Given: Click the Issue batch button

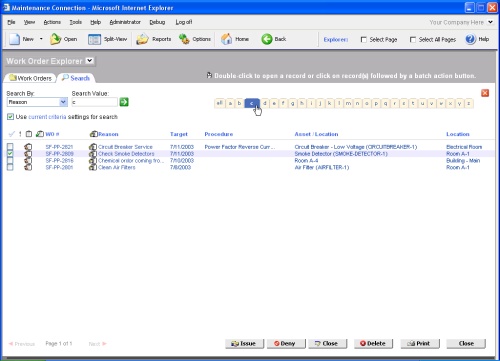Looking at the screenshot, I should [244, 344].
